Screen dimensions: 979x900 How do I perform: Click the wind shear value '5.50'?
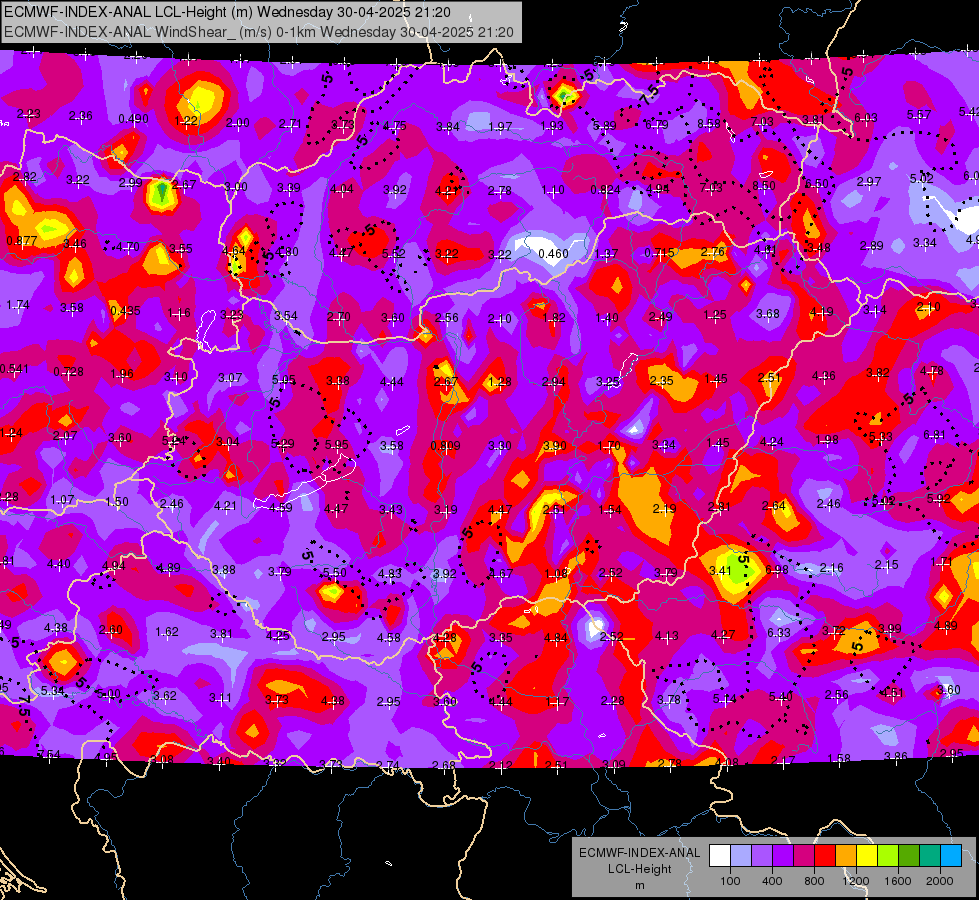[335, 571]
